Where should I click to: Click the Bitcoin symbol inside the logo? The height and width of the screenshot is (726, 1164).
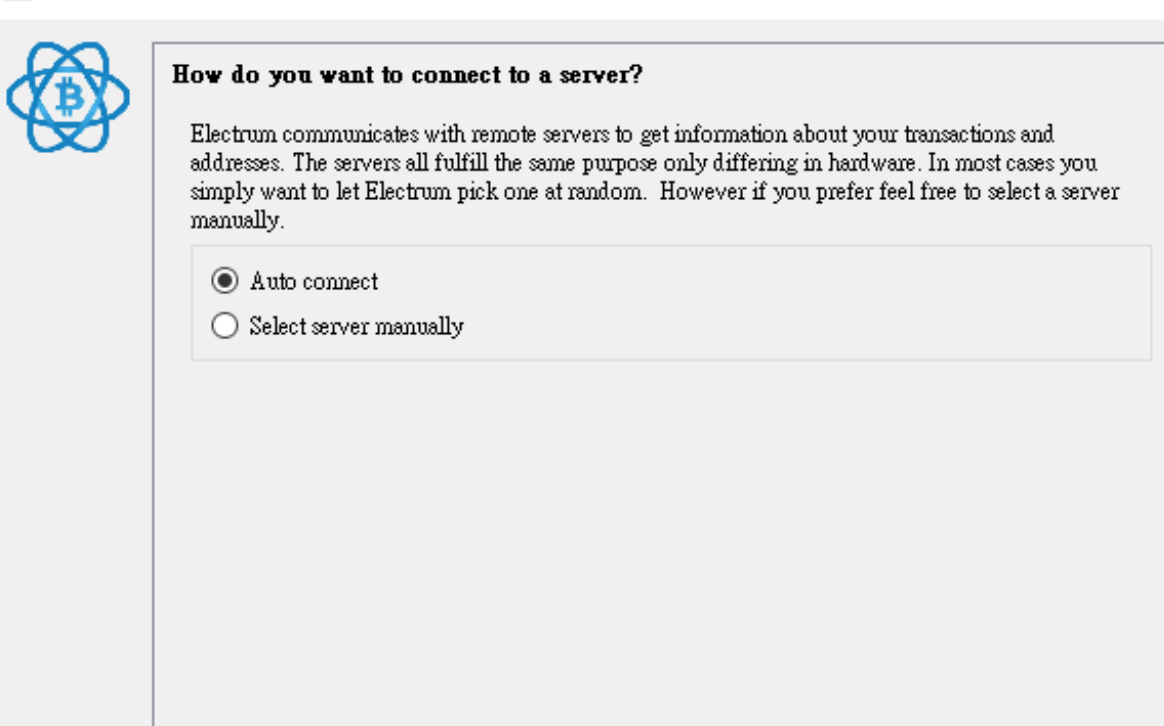point(69,97)
